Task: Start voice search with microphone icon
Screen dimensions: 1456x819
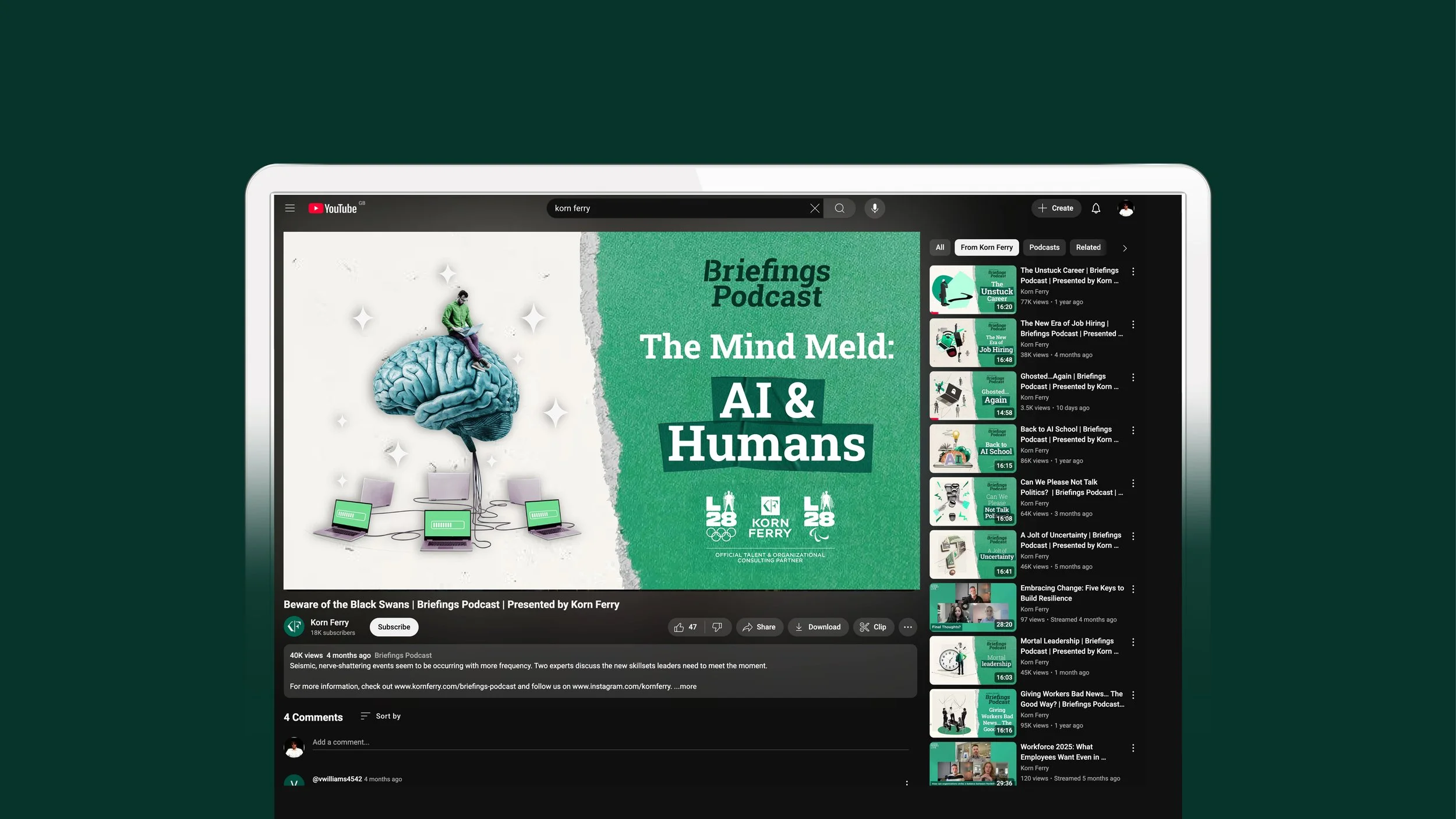Action: pos(874,208)
